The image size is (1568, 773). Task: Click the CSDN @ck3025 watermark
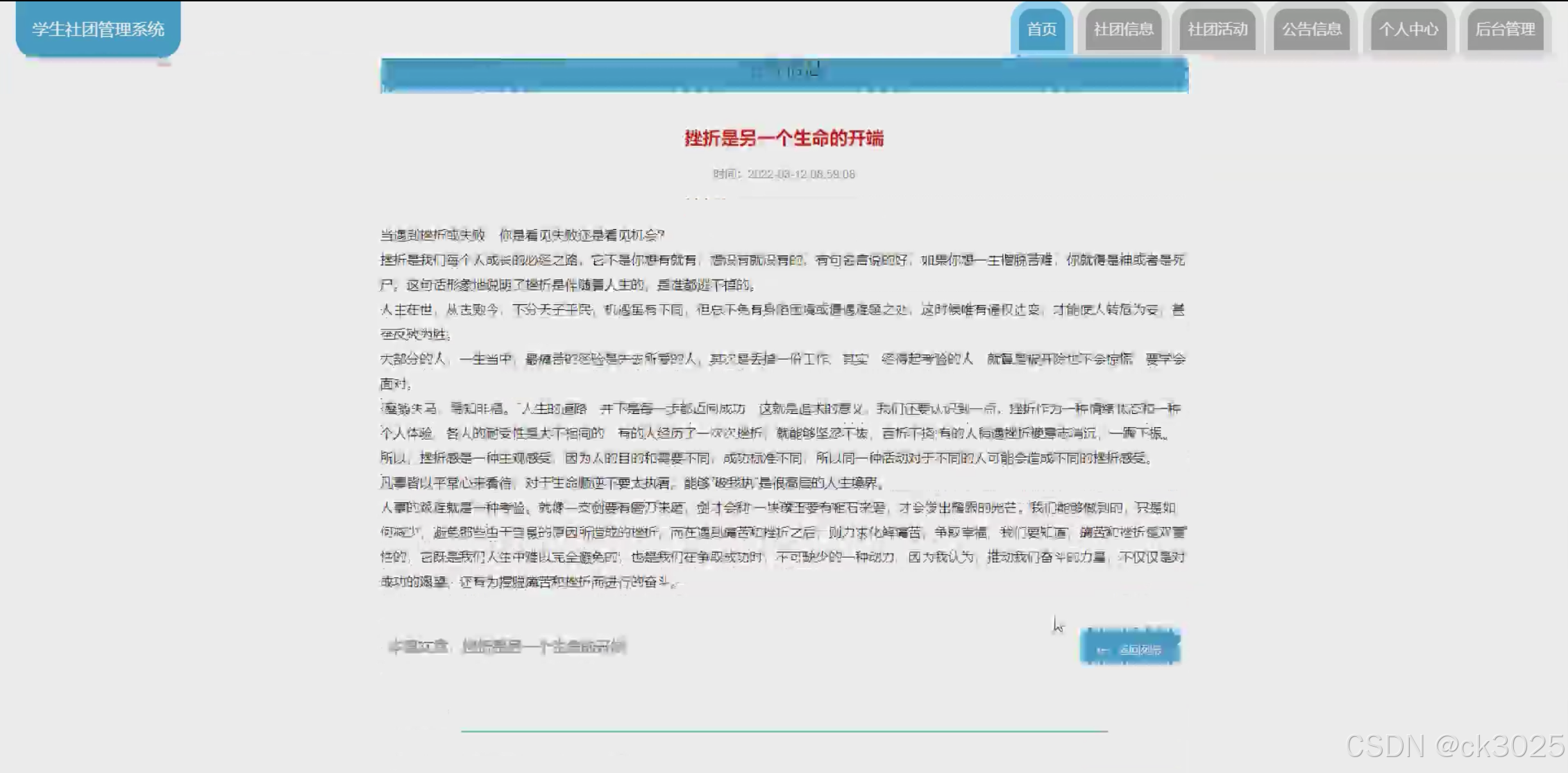[1454, 746]
